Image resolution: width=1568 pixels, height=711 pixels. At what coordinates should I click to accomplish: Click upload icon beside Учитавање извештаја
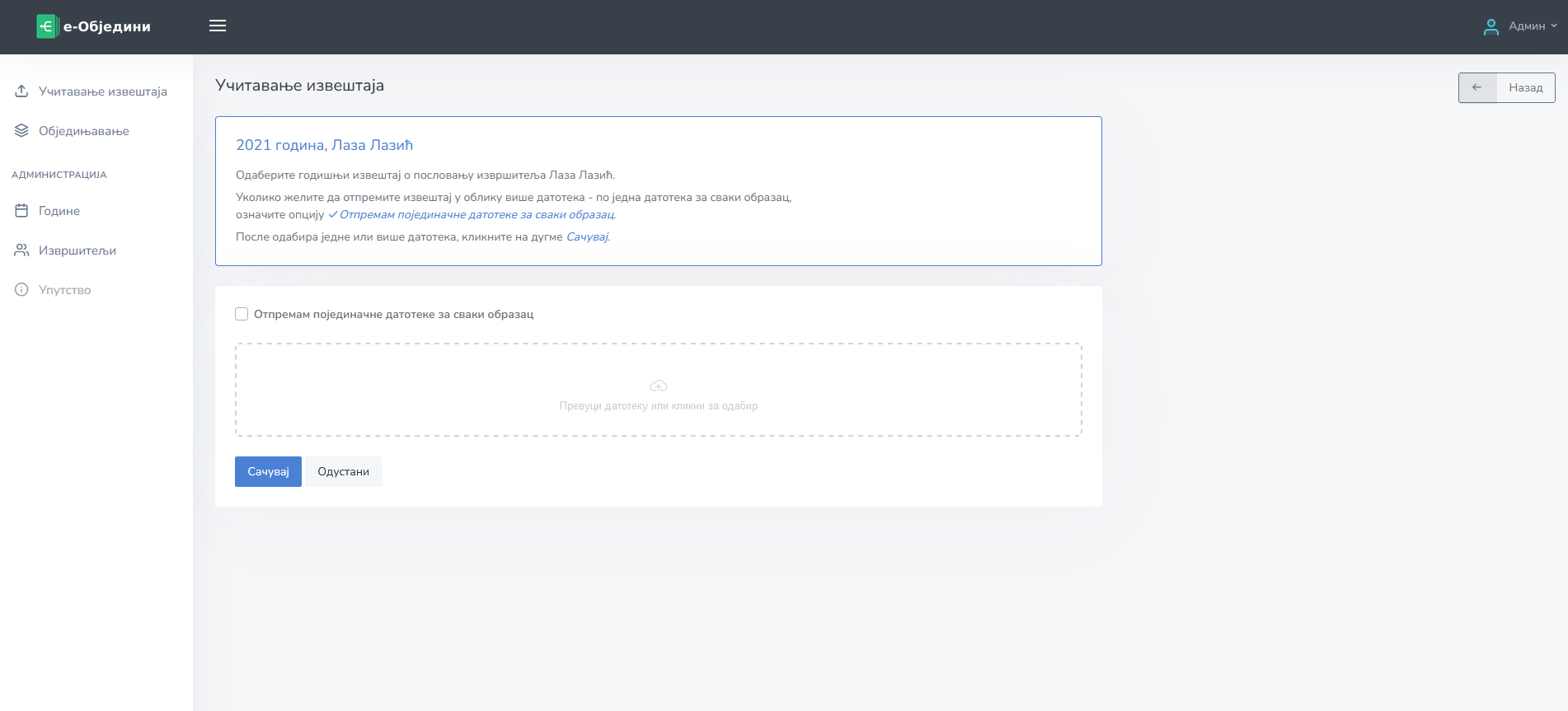click(x=21, y=91)
